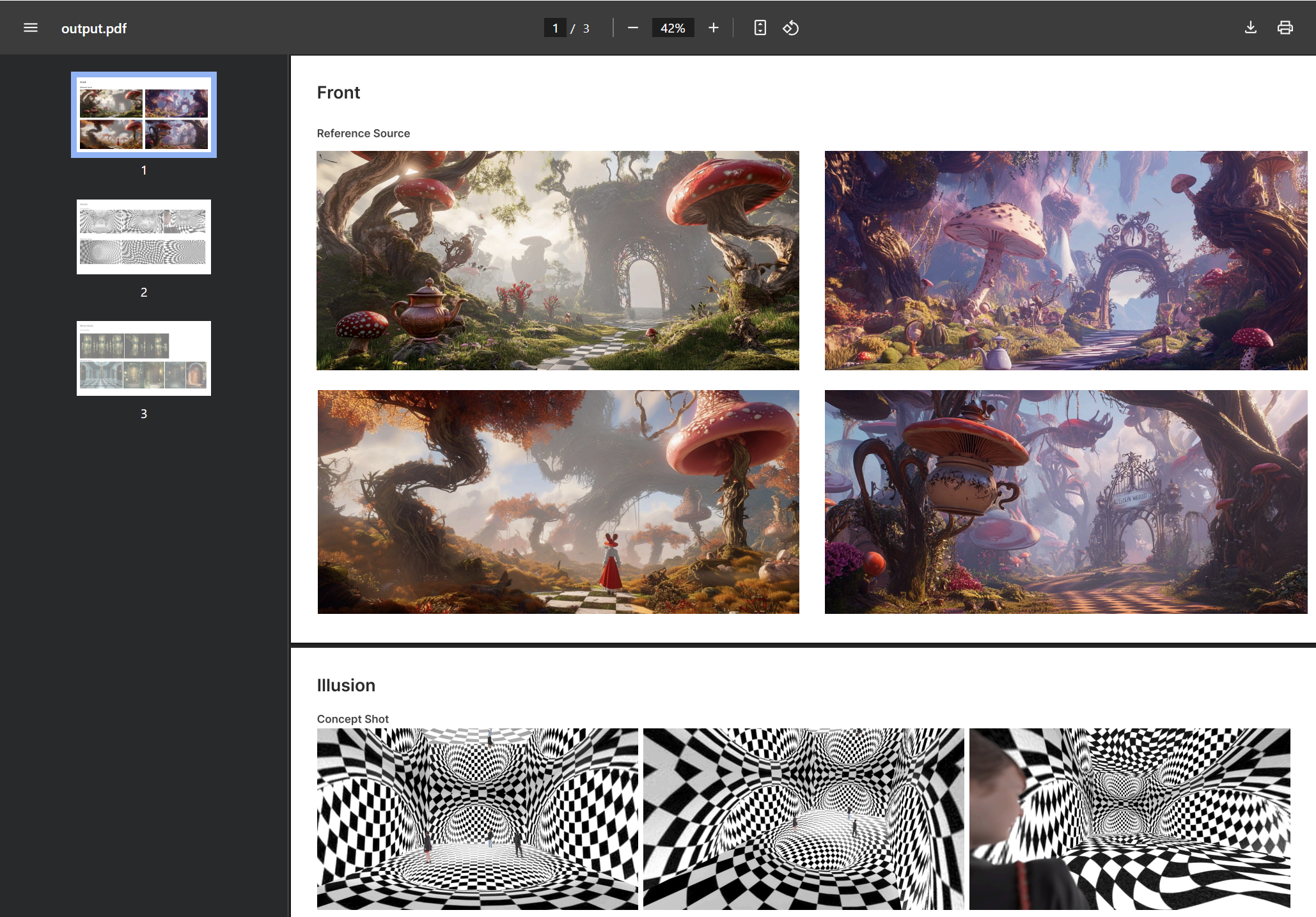Viewport: 1316px width, 917px height.
Task: Edit the current page number field
Action: click(554, 28)
